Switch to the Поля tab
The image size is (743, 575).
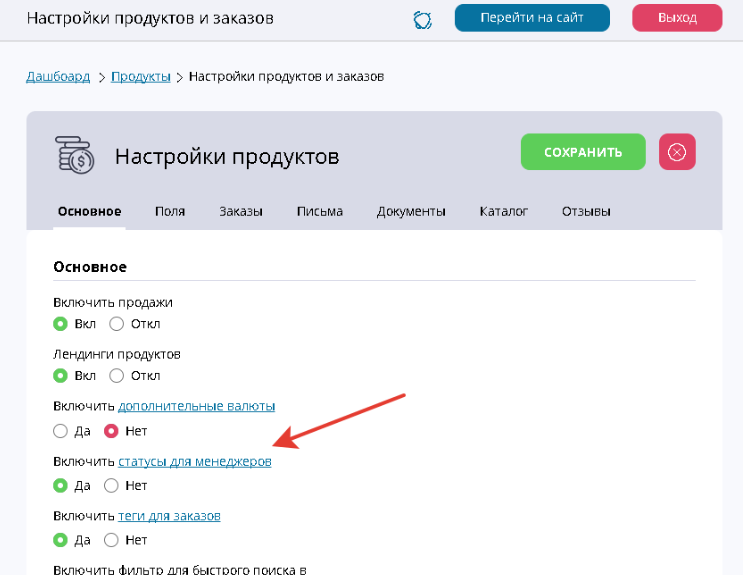click(x=170, y=211)
